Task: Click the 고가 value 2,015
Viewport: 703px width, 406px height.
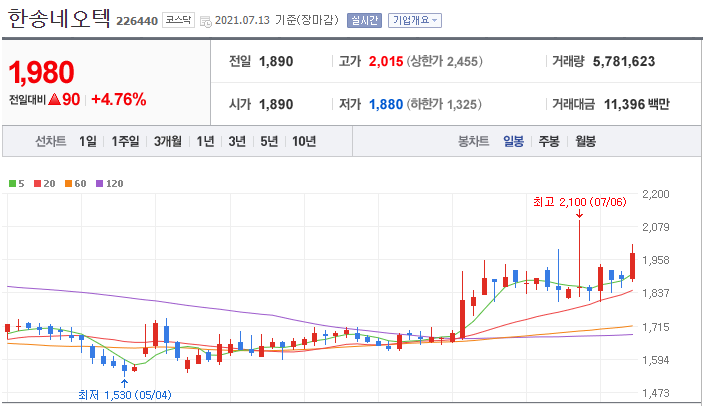Action: (386, 61)
